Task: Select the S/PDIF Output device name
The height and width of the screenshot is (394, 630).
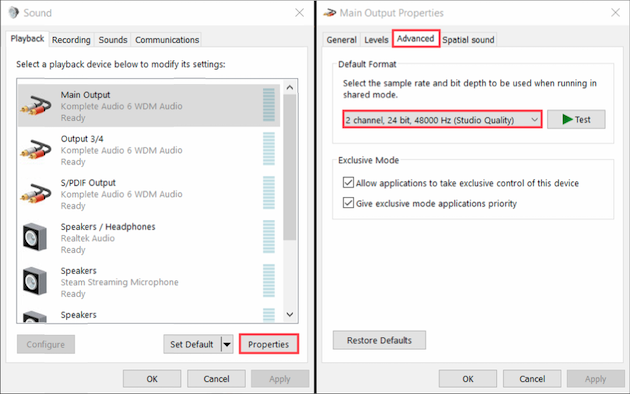Action: [x=88, y=183]
